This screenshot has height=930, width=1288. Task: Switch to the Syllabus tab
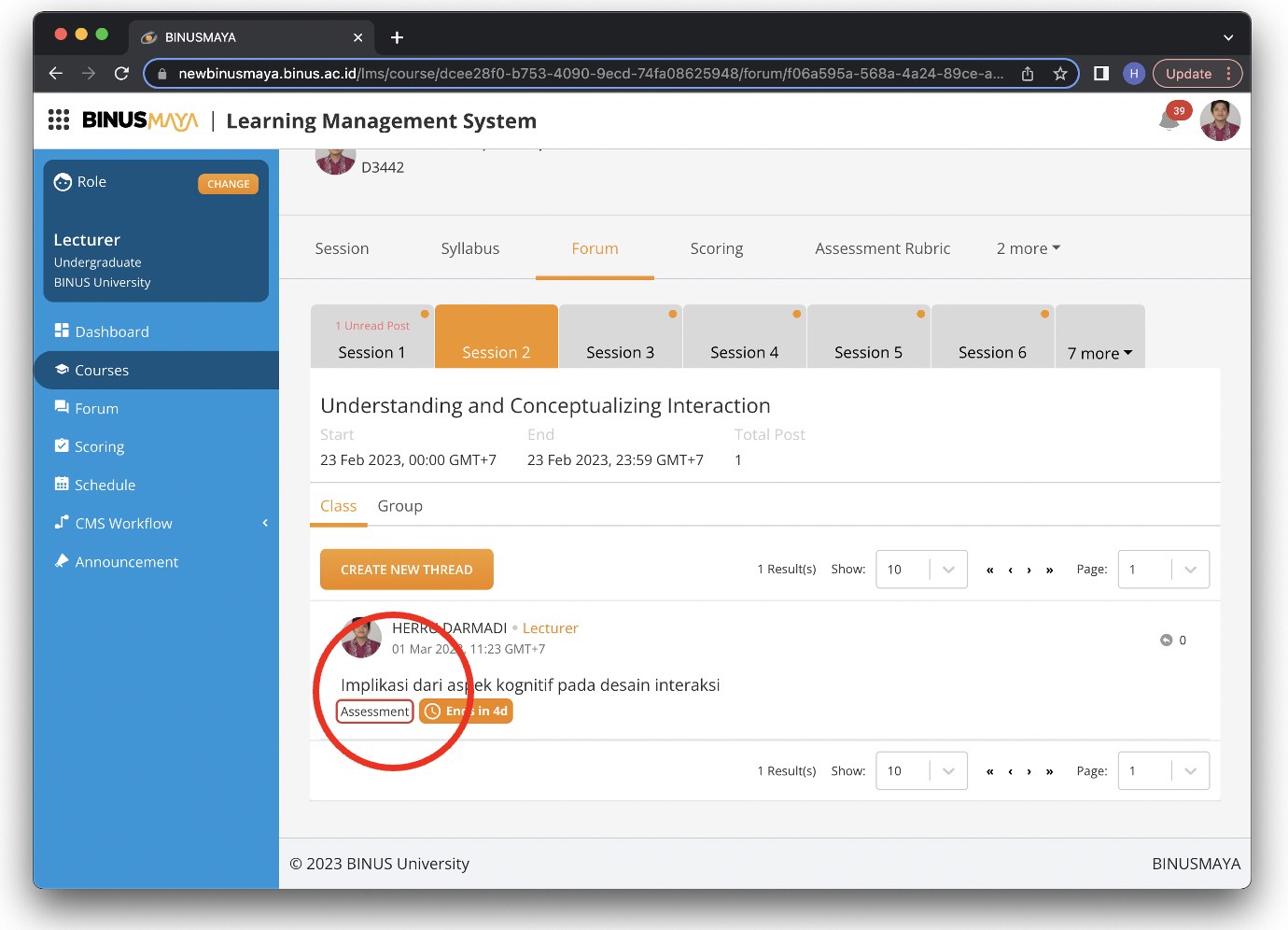click(x=469, y=248)
